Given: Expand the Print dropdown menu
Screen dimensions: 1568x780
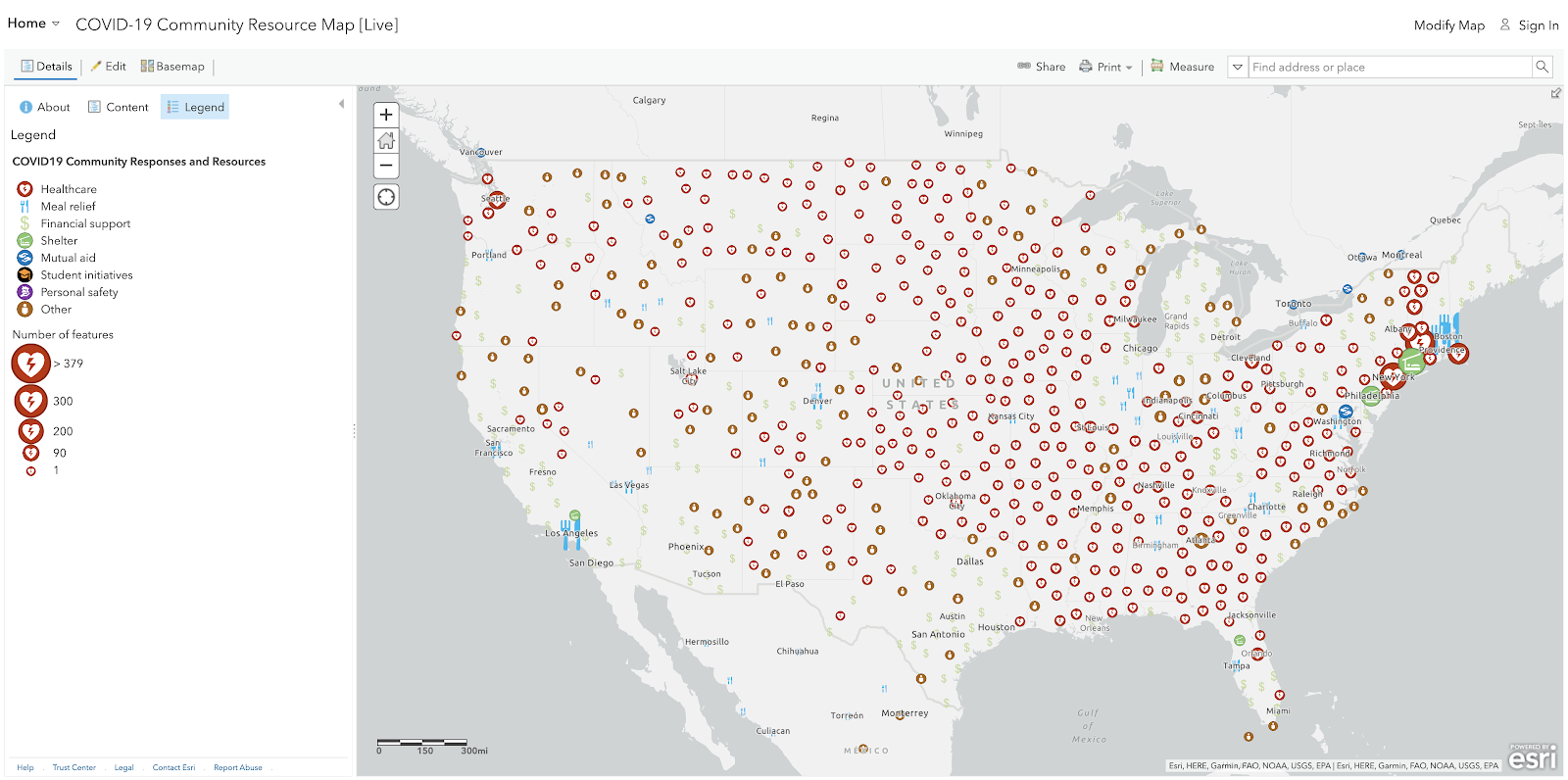Looking at the screenshot, I should click(x=1105, y=67).
